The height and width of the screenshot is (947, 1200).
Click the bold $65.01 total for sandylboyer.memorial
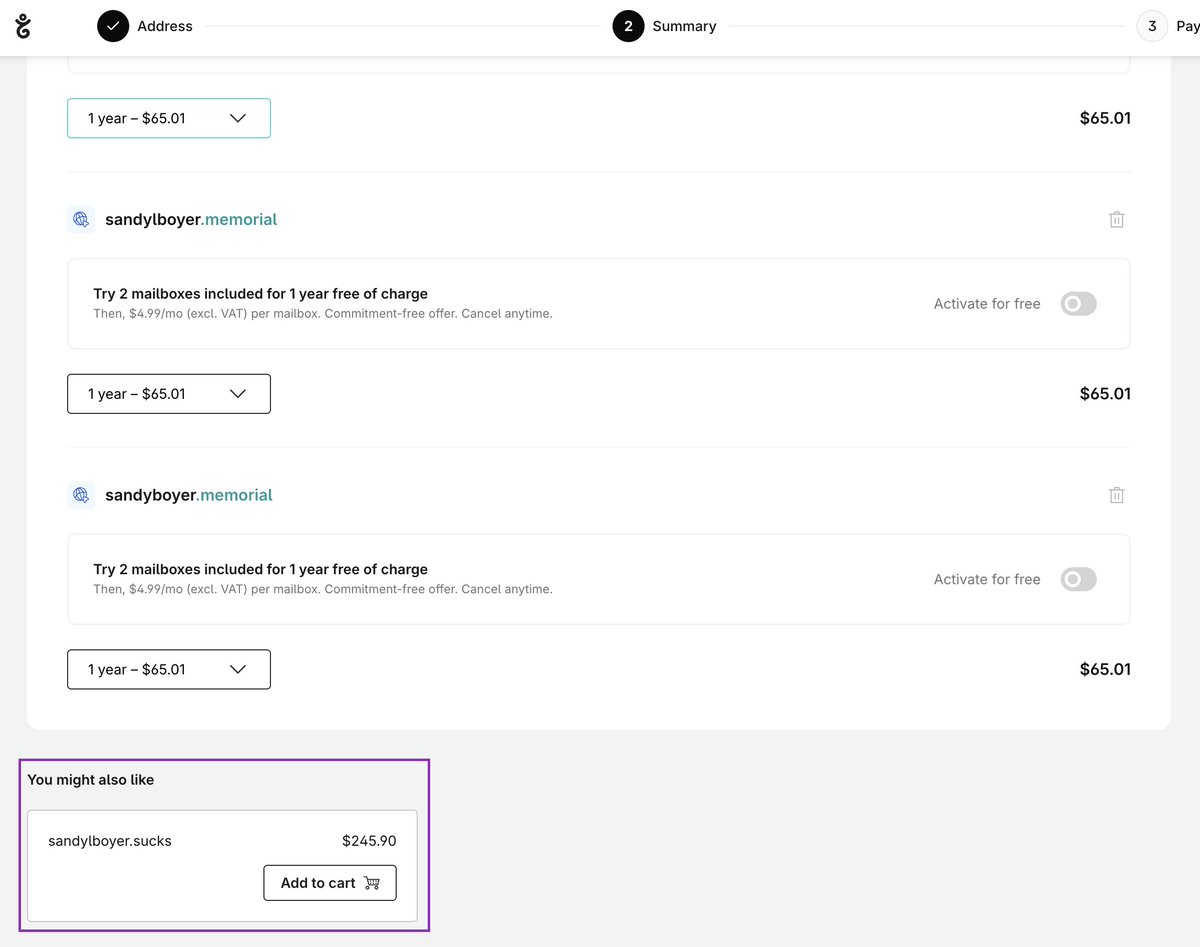click(1105, 394)
